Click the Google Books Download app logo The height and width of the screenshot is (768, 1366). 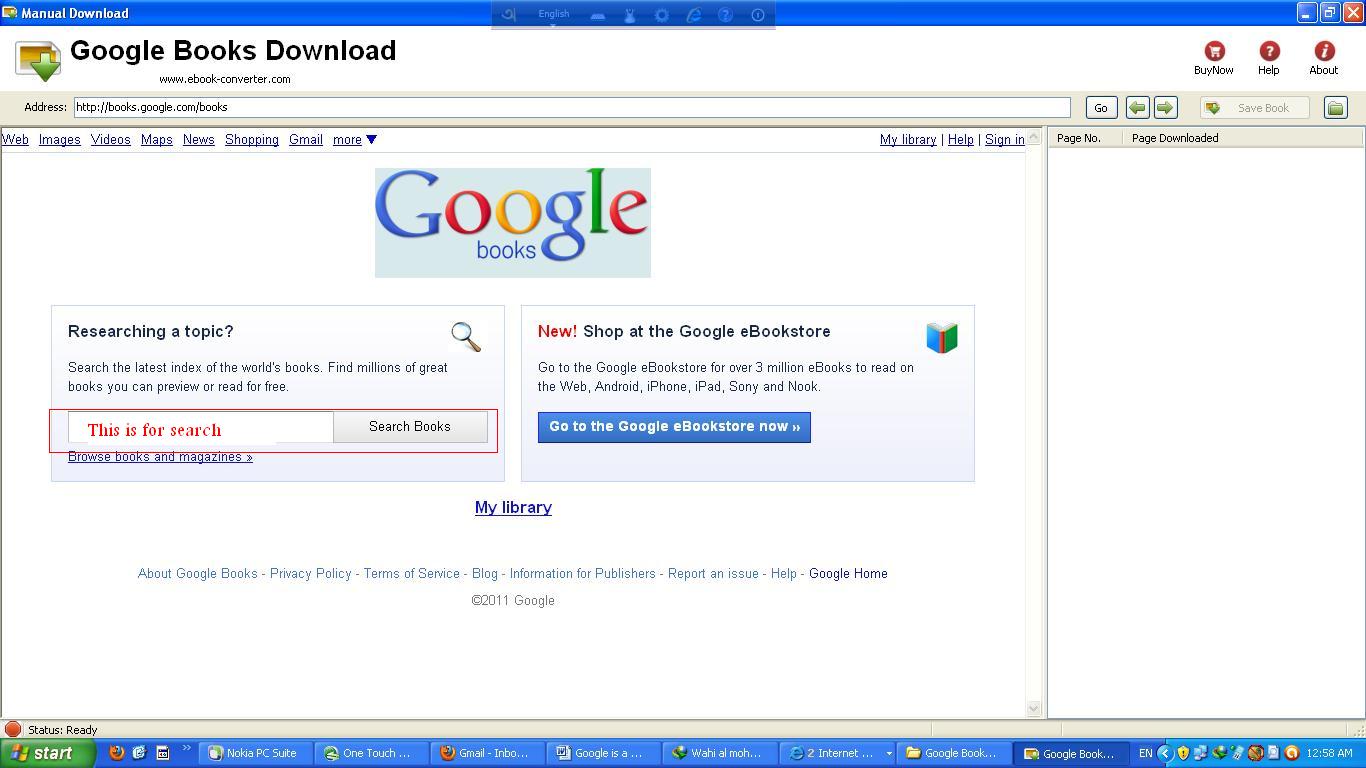pos(39,60)
